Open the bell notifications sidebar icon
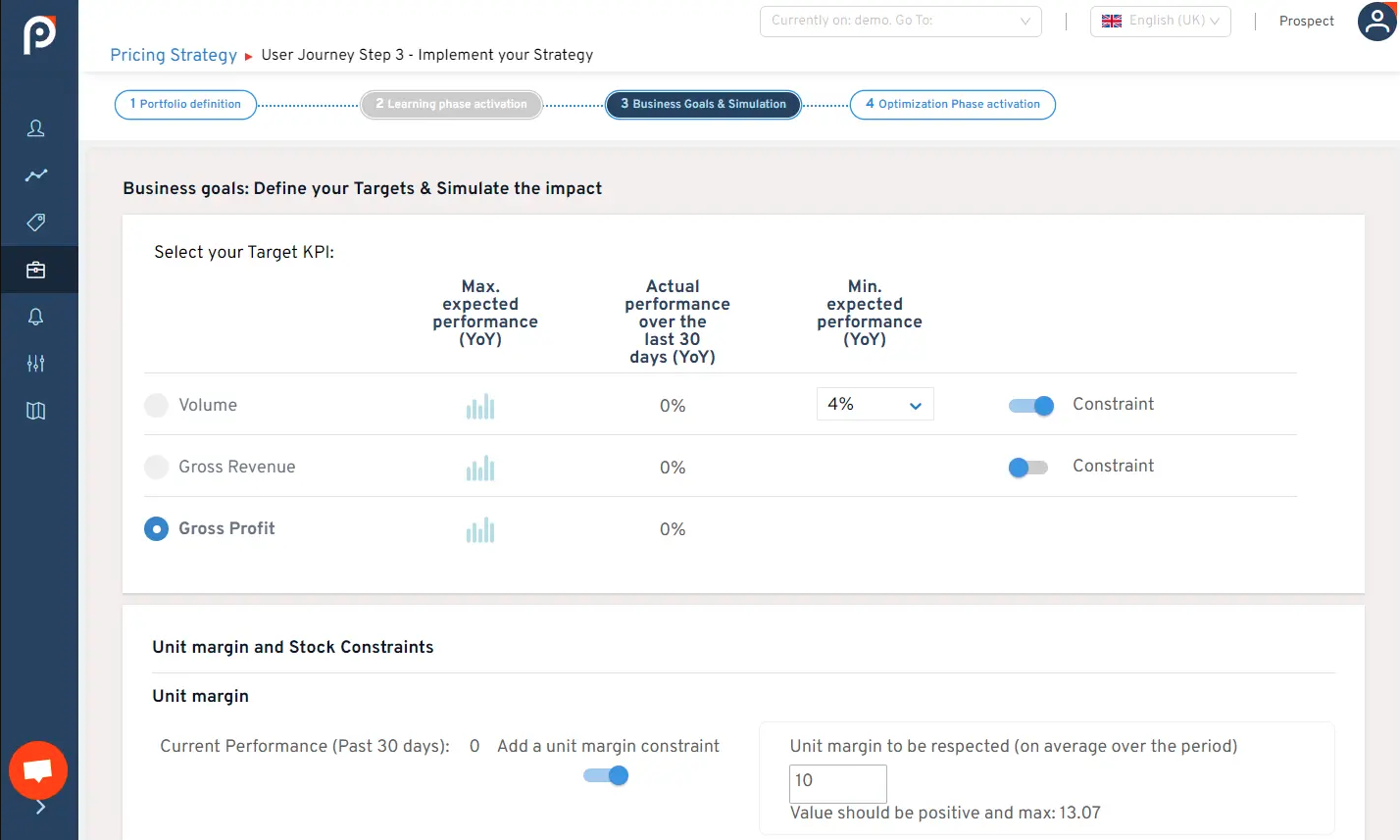The height and width of the screenshot is (840, 1400). click(x=36, y=317)
